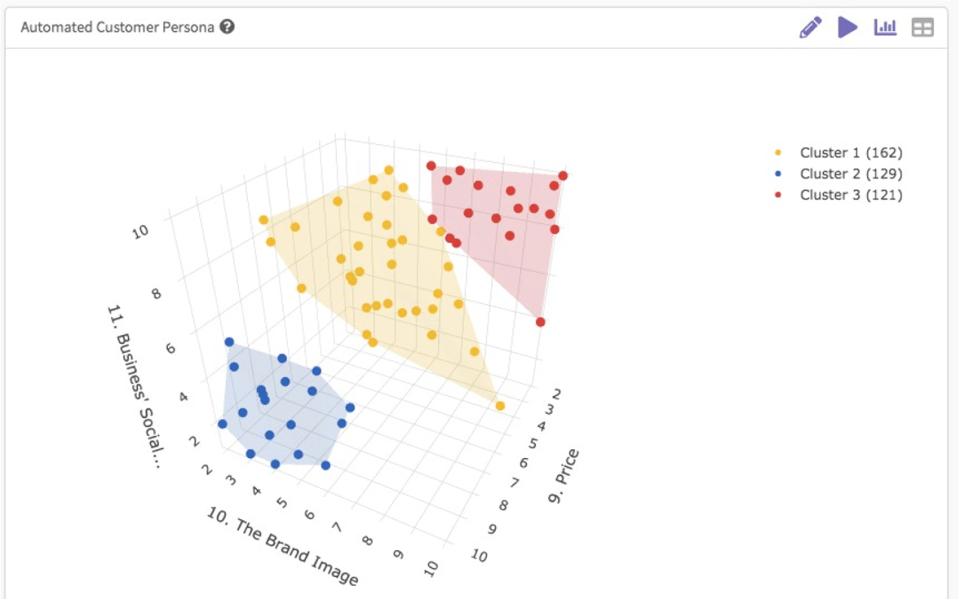Click the "11. Business' Social..." axis title
Screen dimensions: 960x599
pos(135,387)
